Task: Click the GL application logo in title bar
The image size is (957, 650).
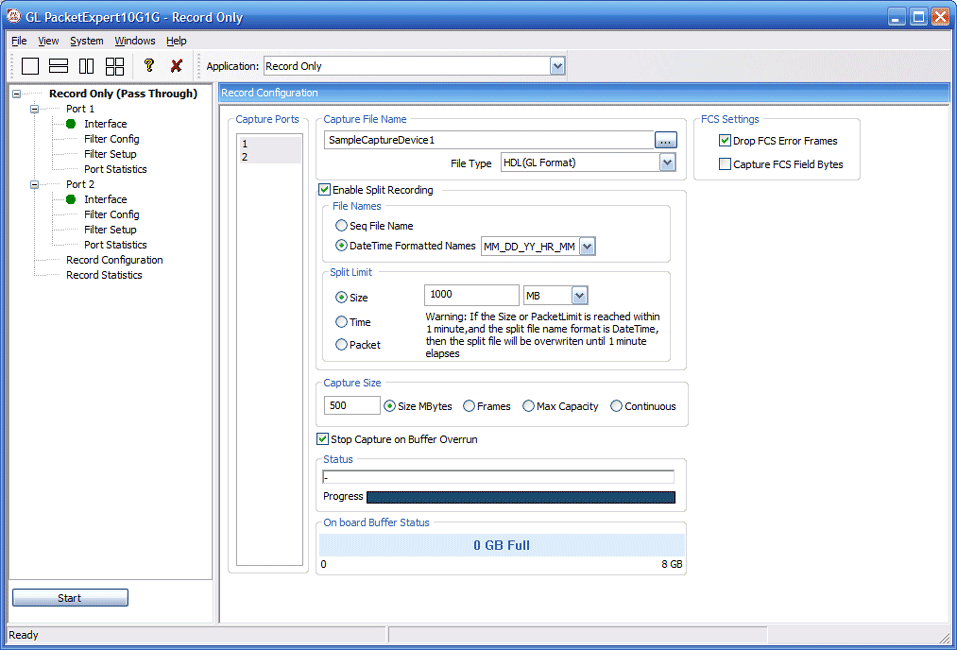Action: (x=13, y=16)
